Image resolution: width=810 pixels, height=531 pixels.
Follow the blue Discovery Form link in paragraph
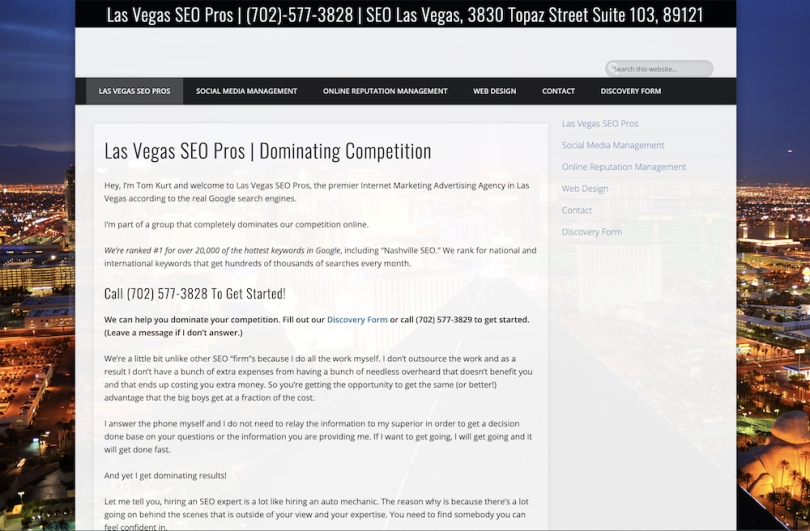pos(357,320)
